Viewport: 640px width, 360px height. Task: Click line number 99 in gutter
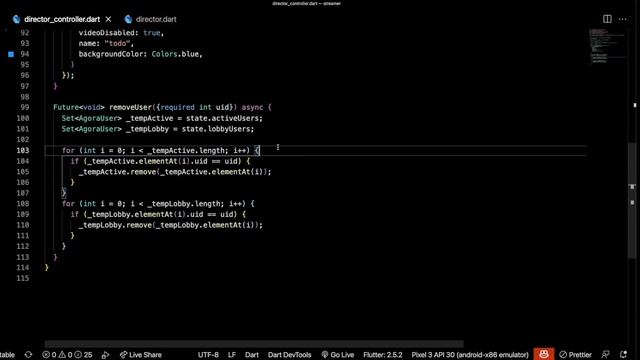25,107
